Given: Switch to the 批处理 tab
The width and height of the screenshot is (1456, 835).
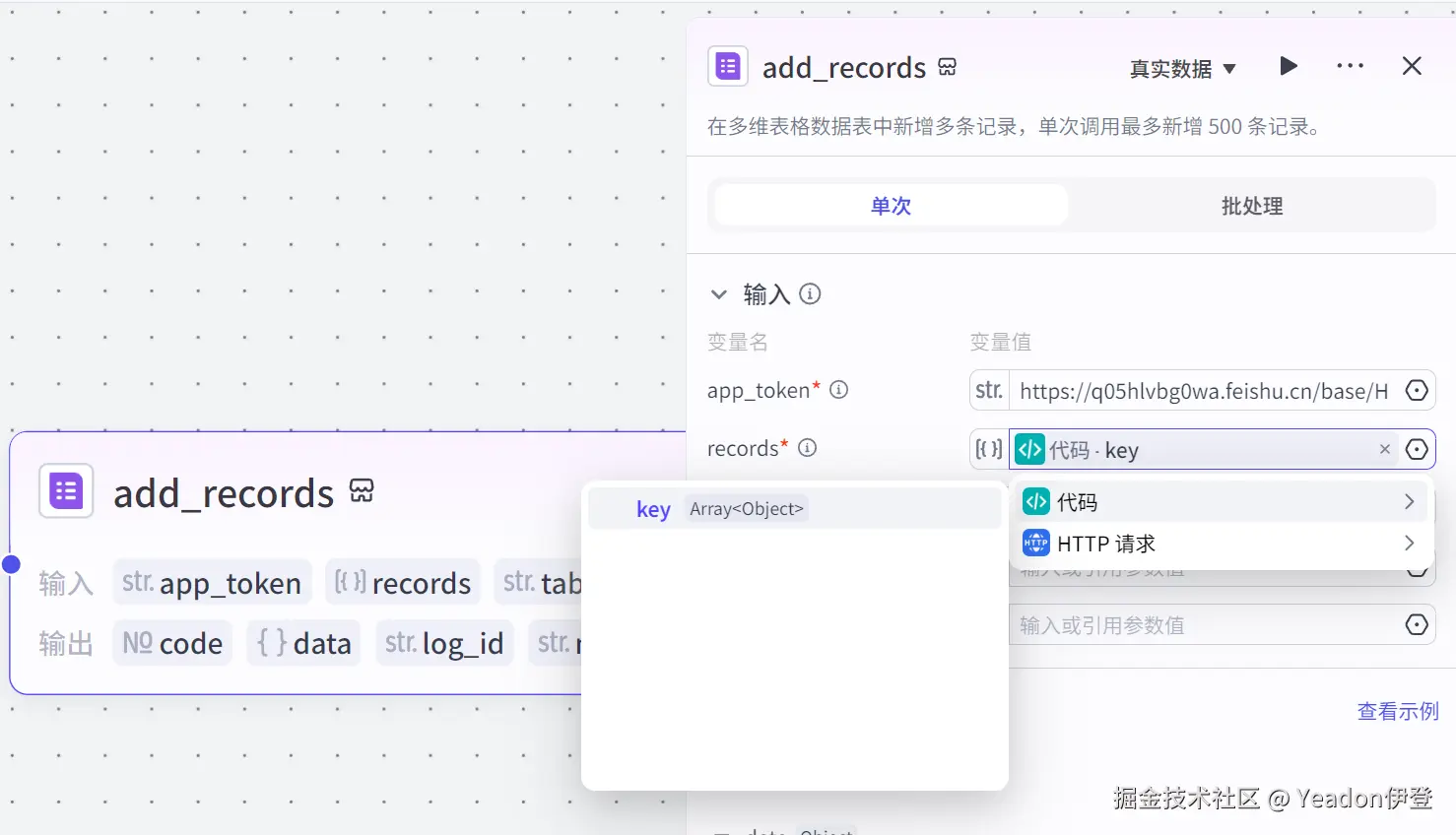Looking at the screenshot, I should [x=1252, y=206].
